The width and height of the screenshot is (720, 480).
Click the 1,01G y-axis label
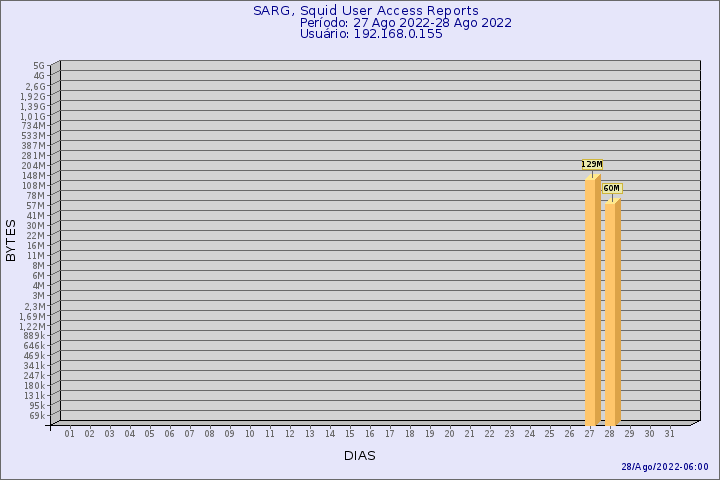(33, 117)
